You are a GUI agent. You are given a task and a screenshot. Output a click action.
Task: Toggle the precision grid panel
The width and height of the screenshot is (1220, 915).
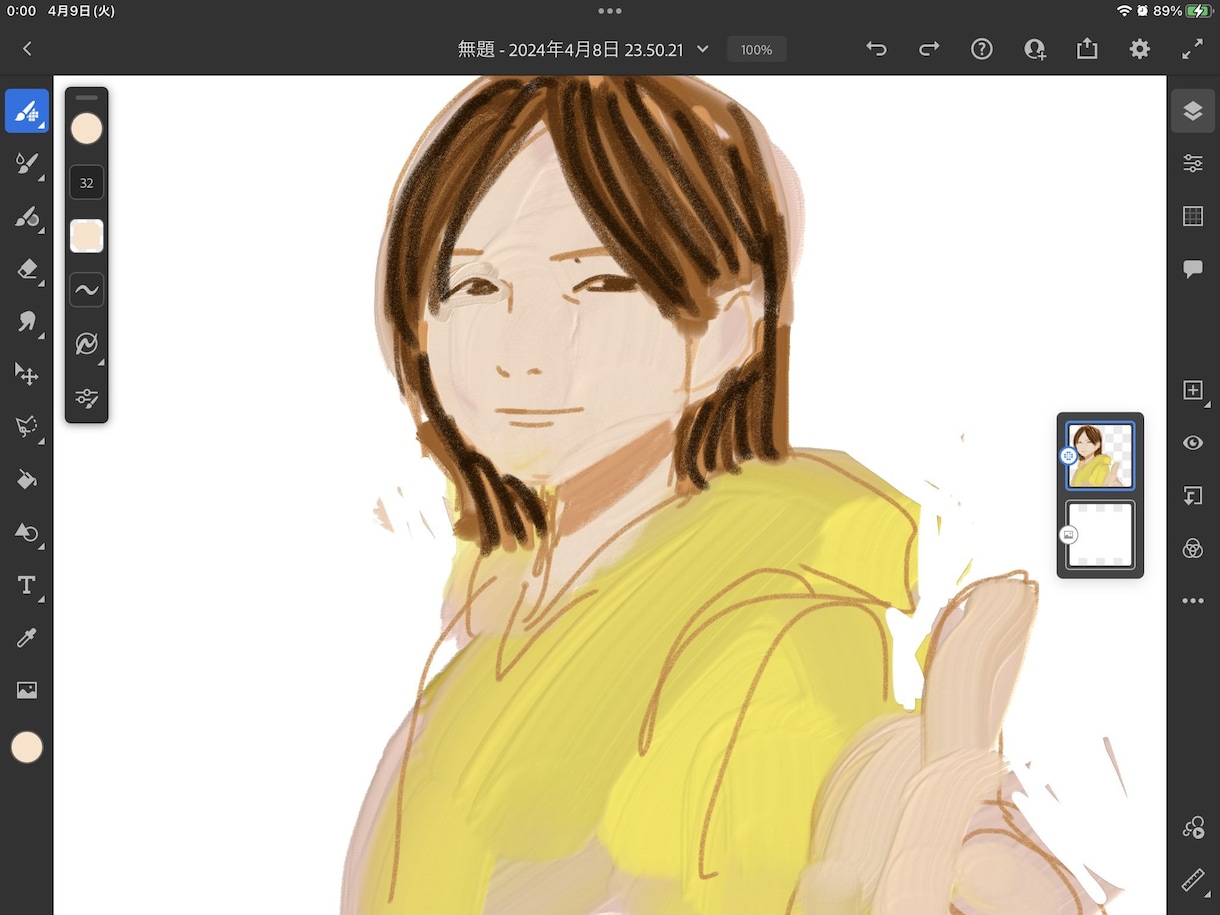[1193, 216]
